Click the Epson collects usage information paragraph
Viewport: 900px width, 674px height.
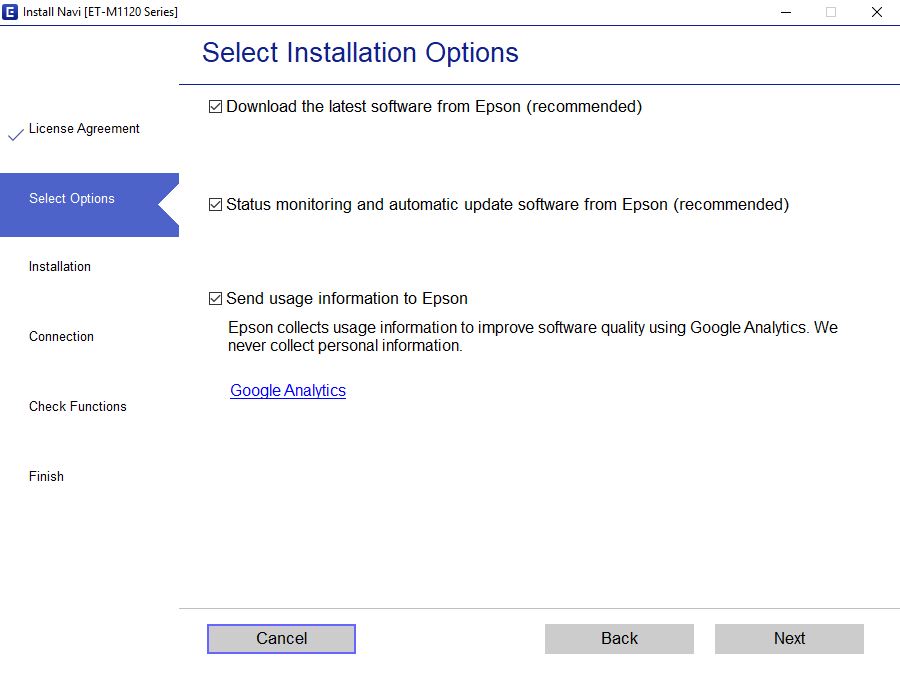pos(533,336)
